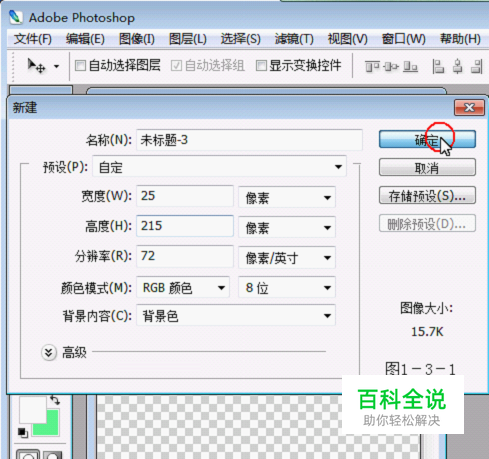The width and height of the screenshot is (489, 459).
Task: Click align vertical centers icon
Action: point(391,66)
